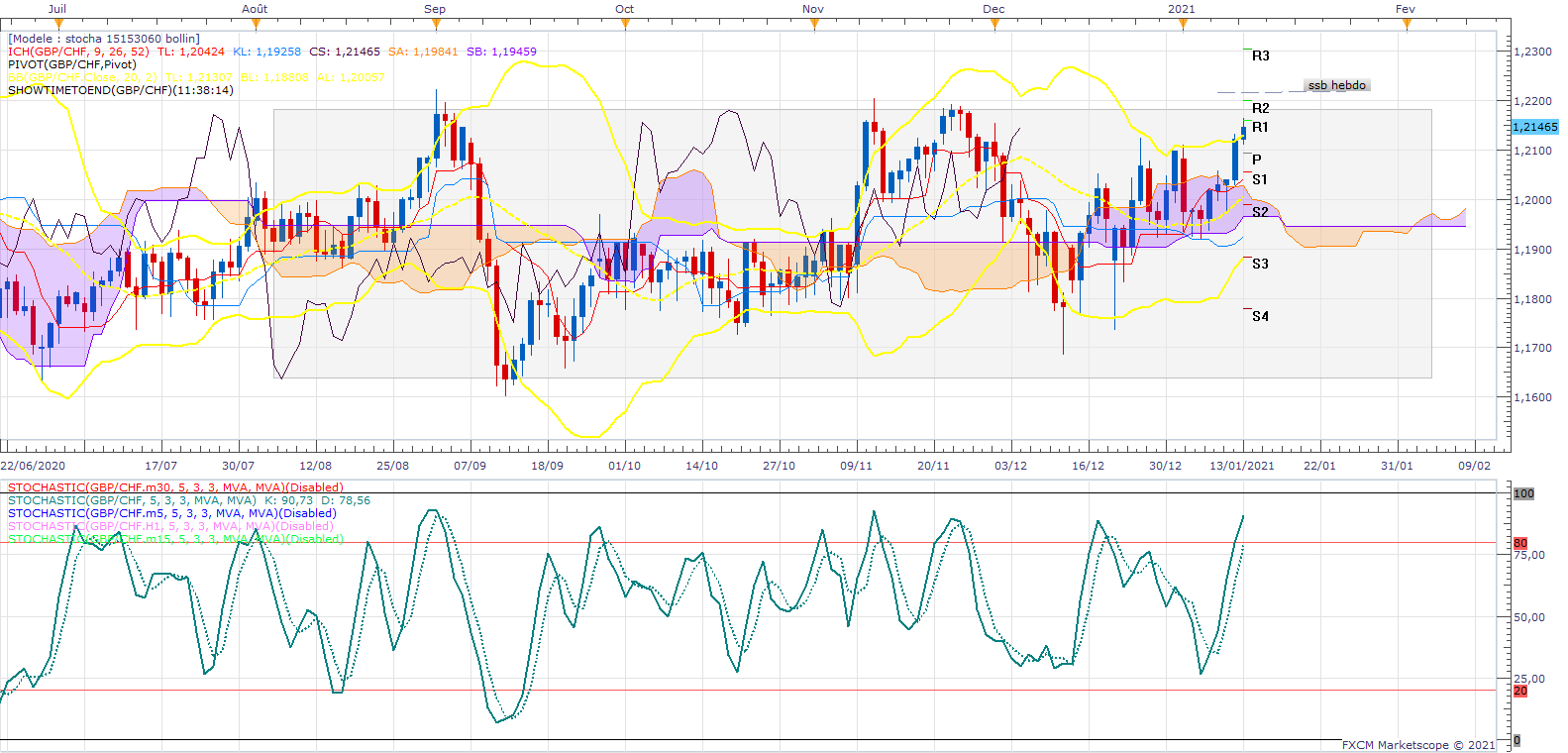1568x753 pixels.
Task: Click the orange month marker under Sep
Action: click(x=436, y=24)
